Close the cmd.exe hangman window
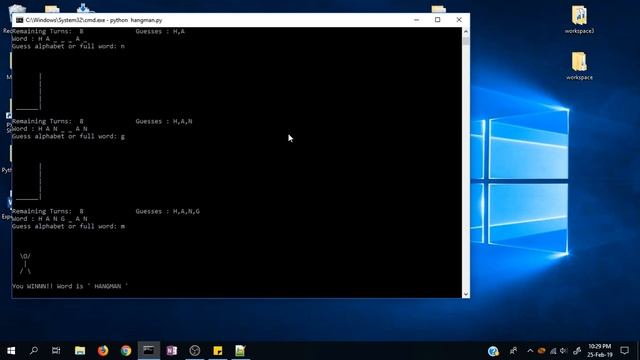Screen dimensions: 640x360 pyautogui.click(x=459, y=20)
